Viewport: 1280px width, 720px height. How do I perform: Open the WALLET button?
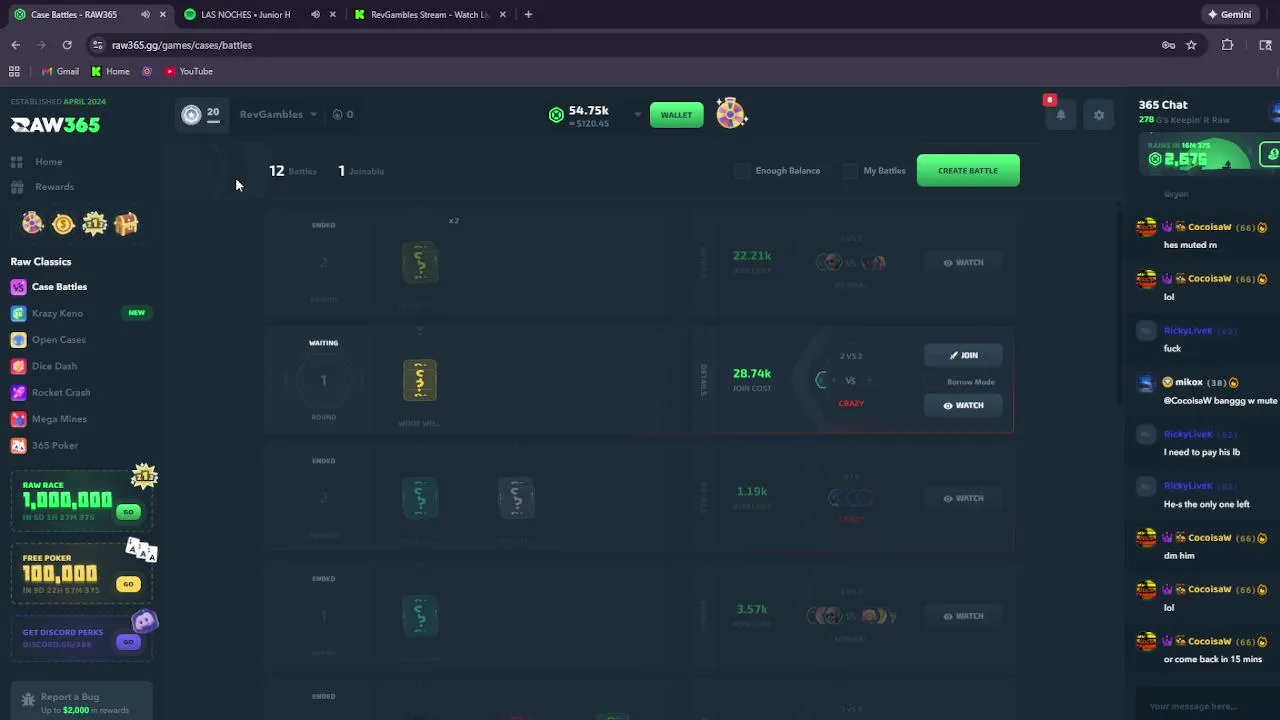click(x=676, y=115)
